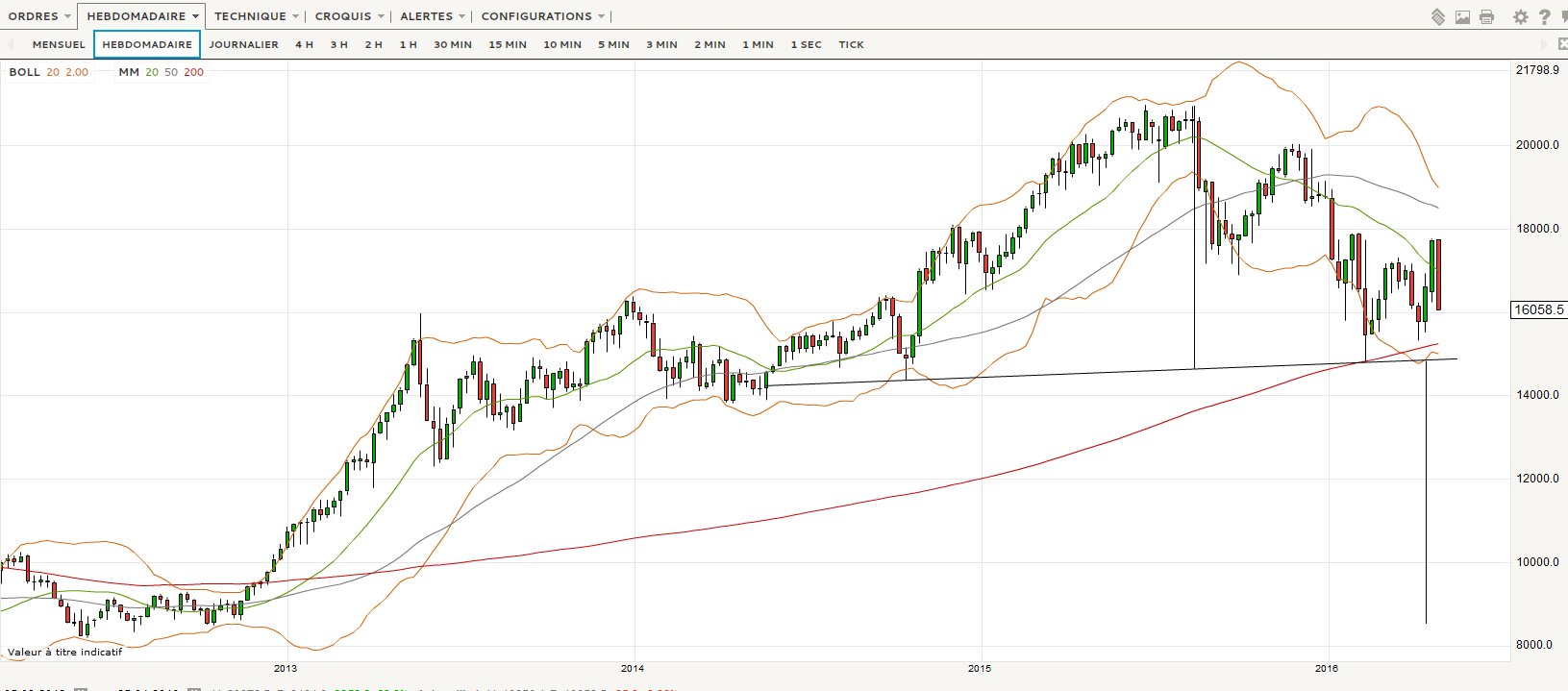The width and height of the screenshot is (1568, 691).
Task: Click the 2014 date axis label
Action: tap(633, 668)
